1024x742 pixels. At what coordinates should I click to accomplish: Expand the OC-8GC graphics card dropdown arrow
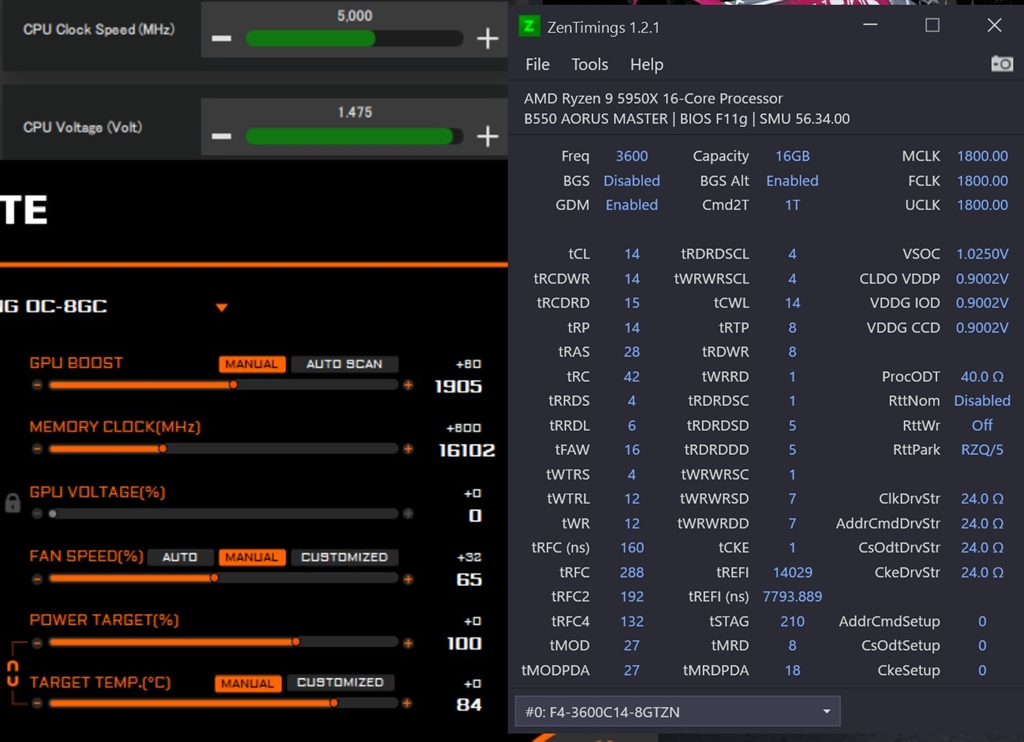click(222, 308)
